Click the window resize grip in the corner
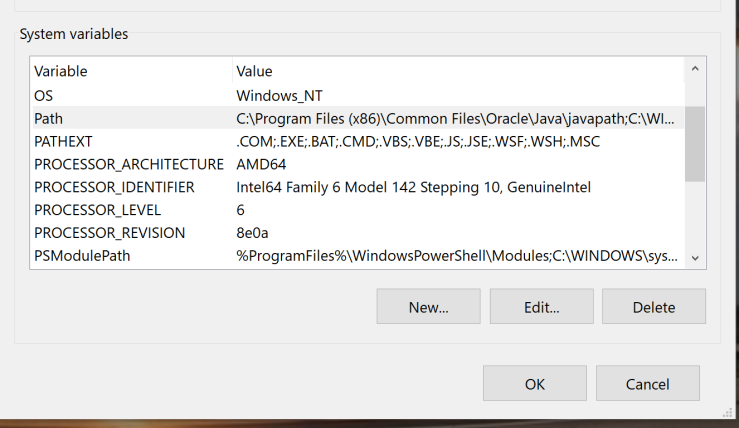Viewport: 739px width, 428px height. (727, 412)
